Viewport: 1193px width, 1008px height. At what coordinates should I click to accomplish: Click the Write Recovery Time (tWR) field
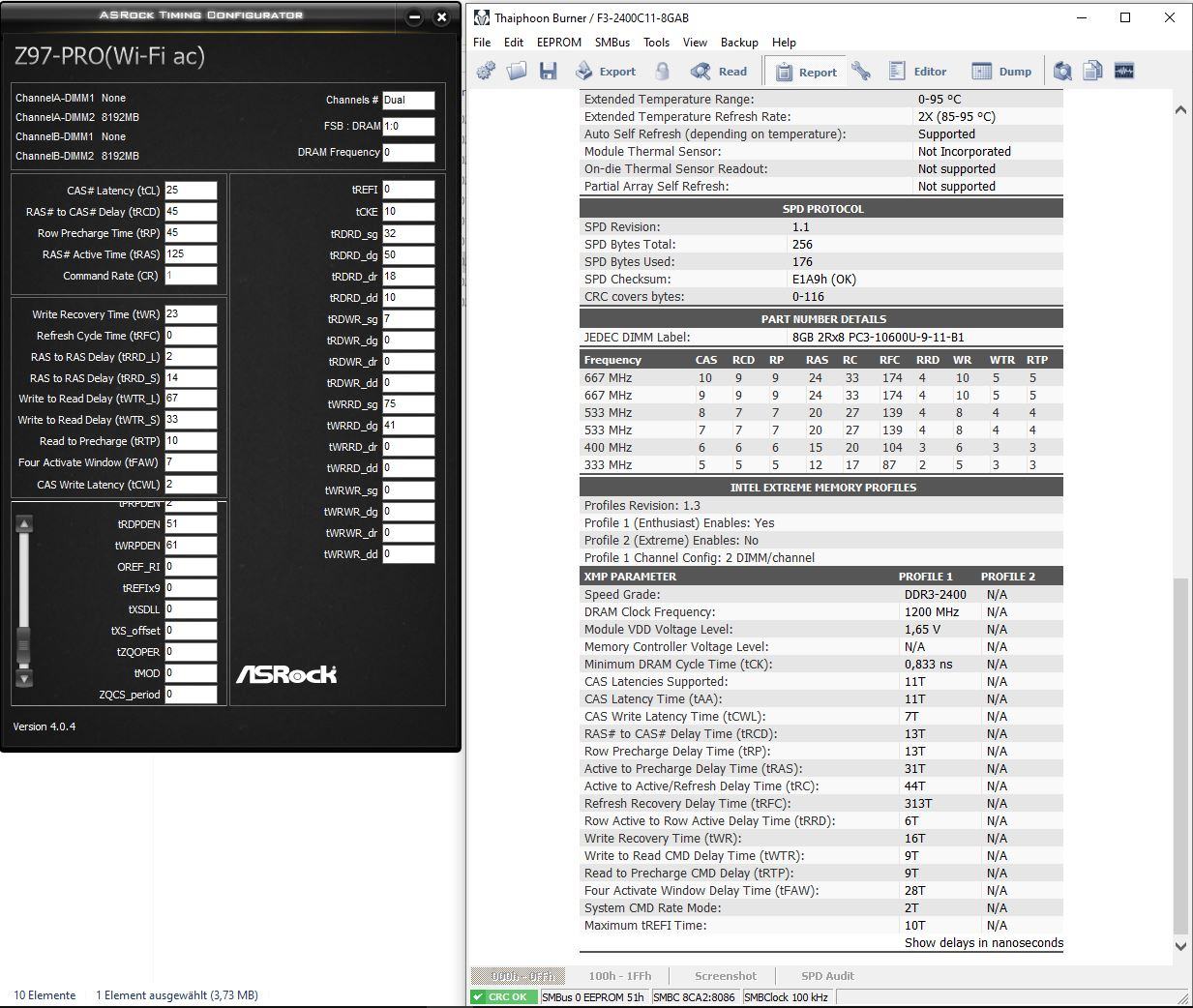tap(191, 314)
